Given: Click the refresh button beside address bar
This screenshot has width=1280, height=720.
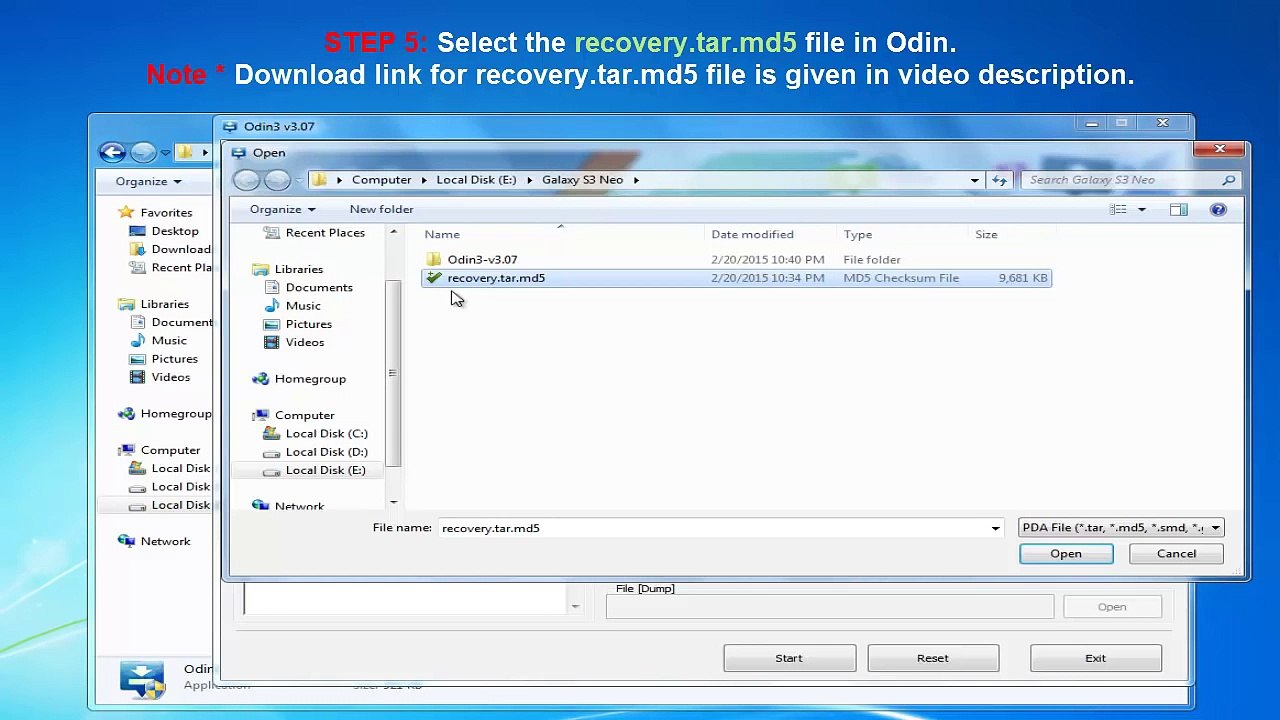Looking at the screenshot, I should coord(999,180).
